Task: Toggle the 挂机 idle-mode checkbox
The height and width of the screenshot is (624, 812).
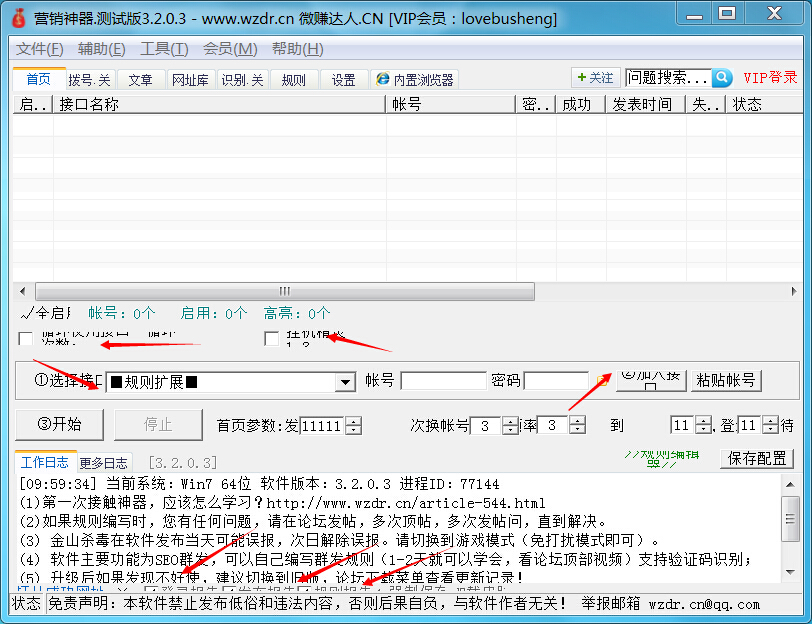Action: [271, 339]
